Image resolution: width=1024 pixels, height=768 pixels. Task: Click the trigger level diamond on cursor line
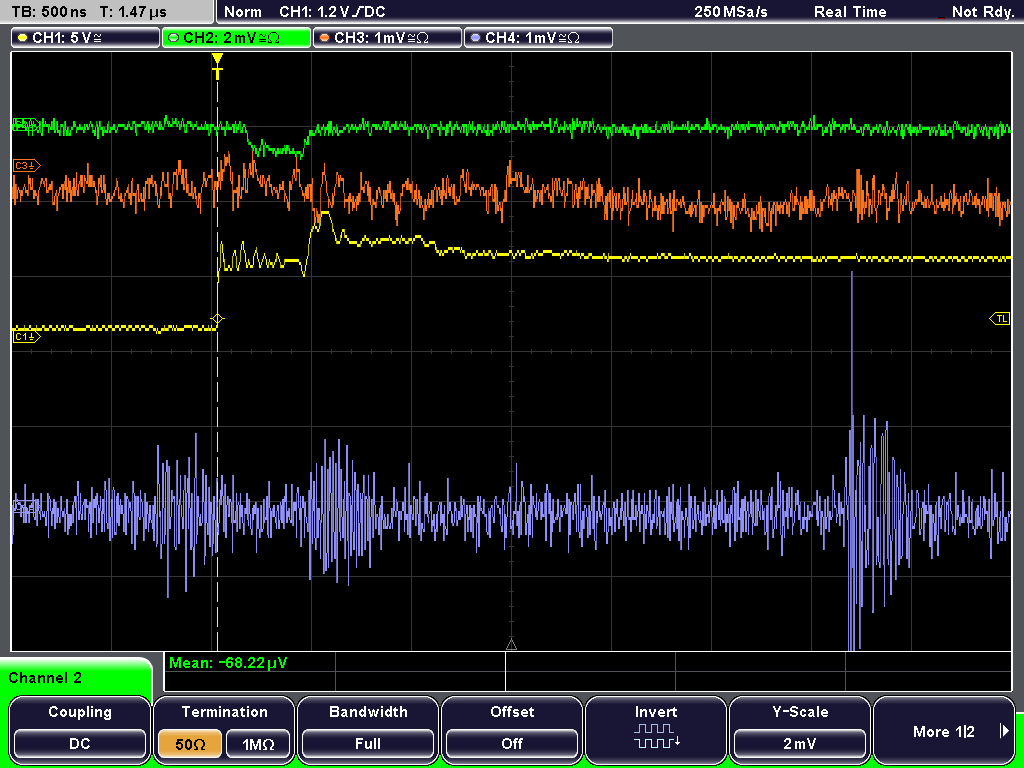tap(217, 319)
